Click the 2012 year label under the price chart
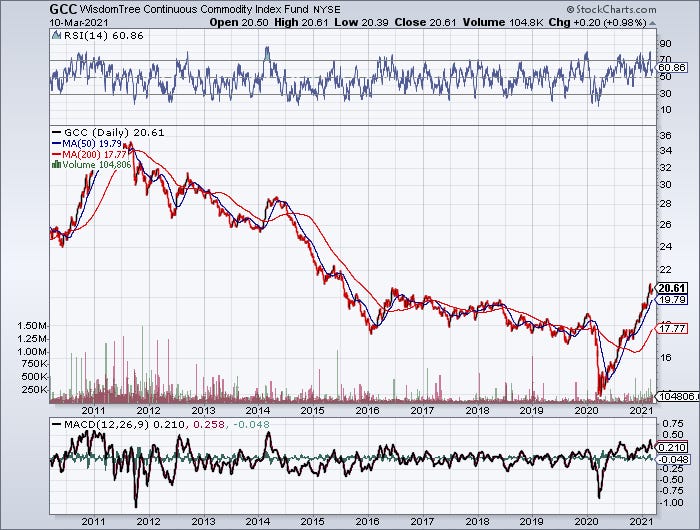The height and width of the screenshot is (530, 700). pyautogui.click(x=148, y=410)
